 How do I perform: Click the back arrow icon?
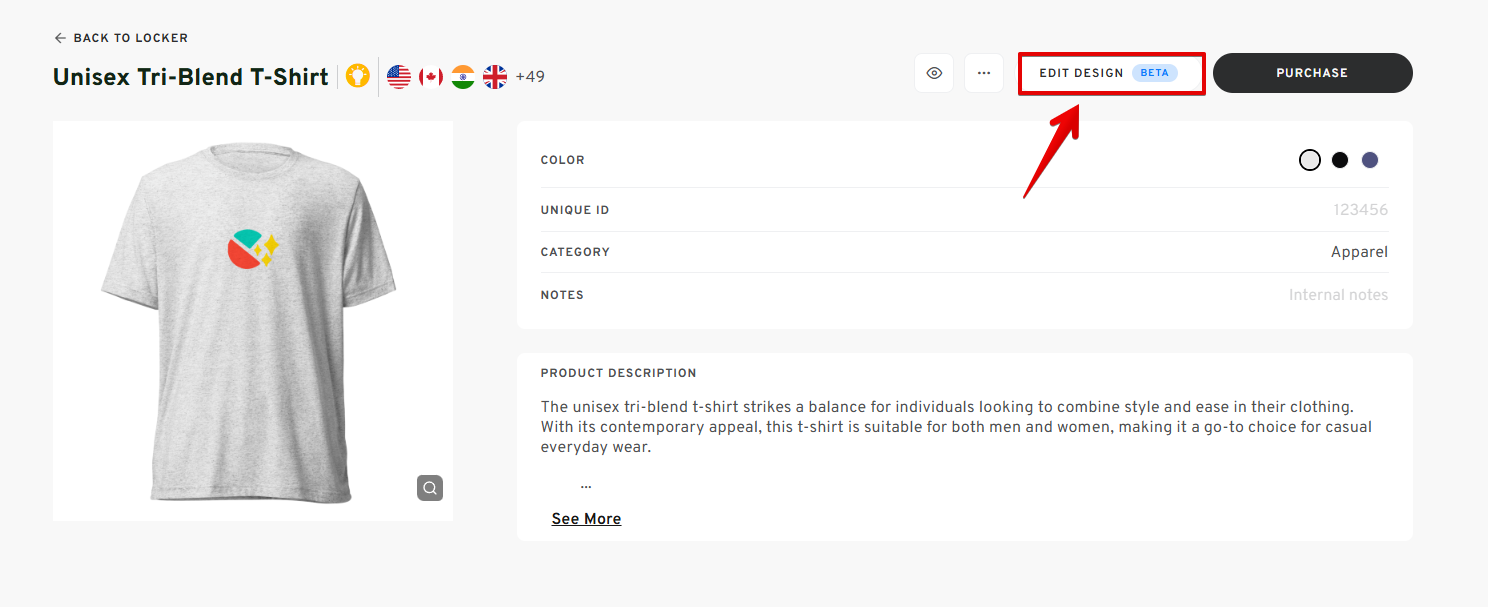pyautogui.click(x=60, y=38)
